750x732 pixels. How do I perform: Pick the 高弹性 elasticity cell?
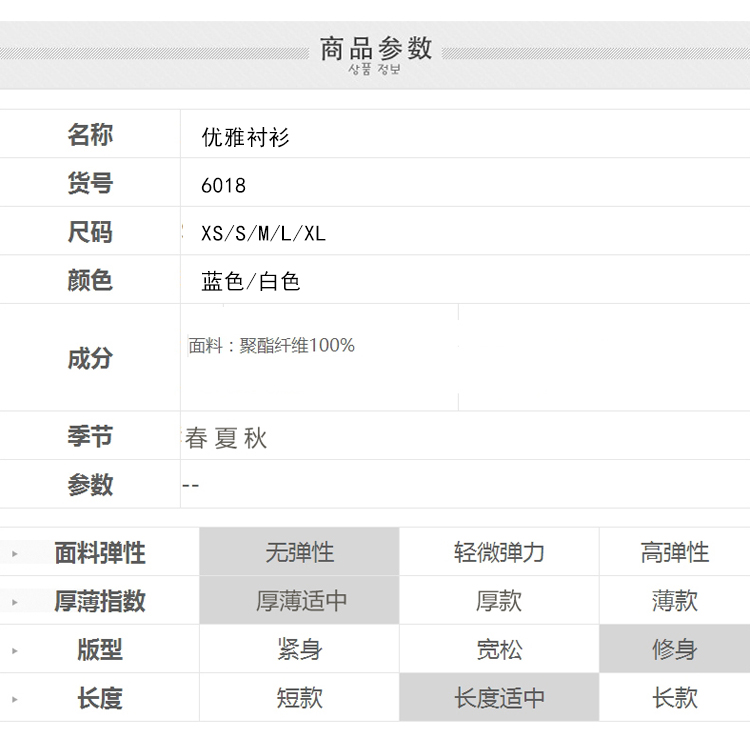click(x=674, y=552)
